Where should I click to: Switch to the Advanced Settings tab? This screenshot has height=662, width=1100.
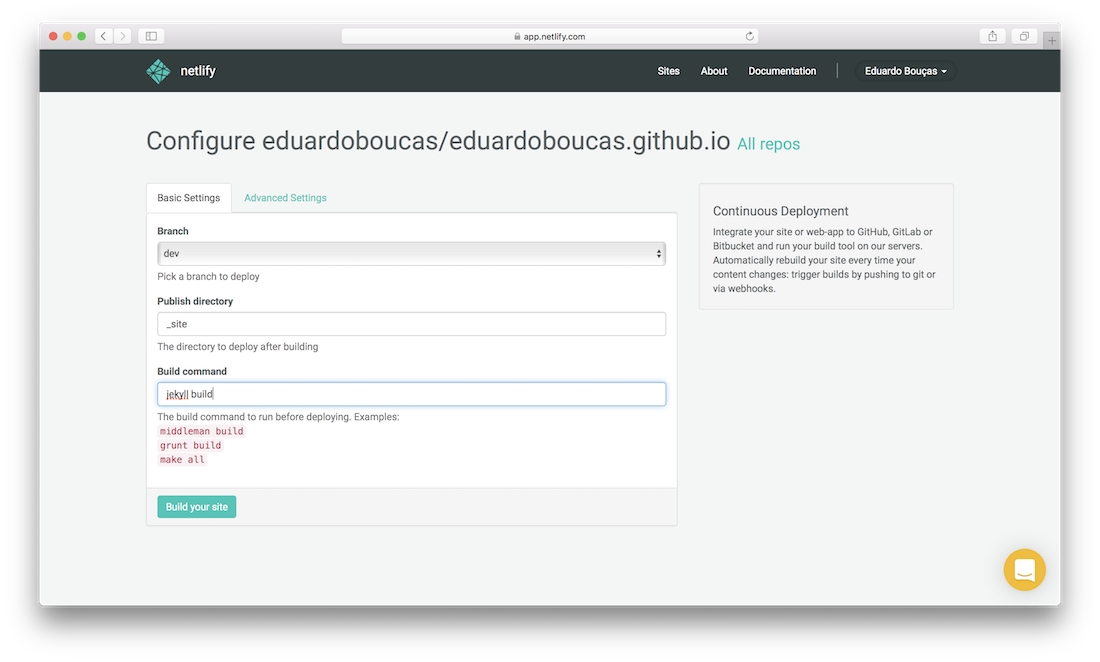pyautogui.click(x=285, y=198)
